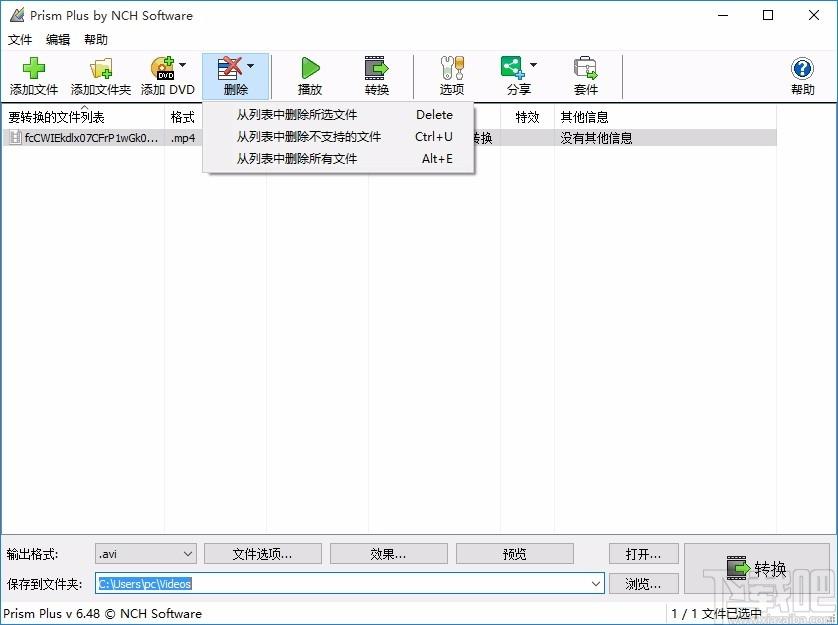
Task: Choose 从列表中删除所选文件 from the menu
Action: tap(296, 115)
